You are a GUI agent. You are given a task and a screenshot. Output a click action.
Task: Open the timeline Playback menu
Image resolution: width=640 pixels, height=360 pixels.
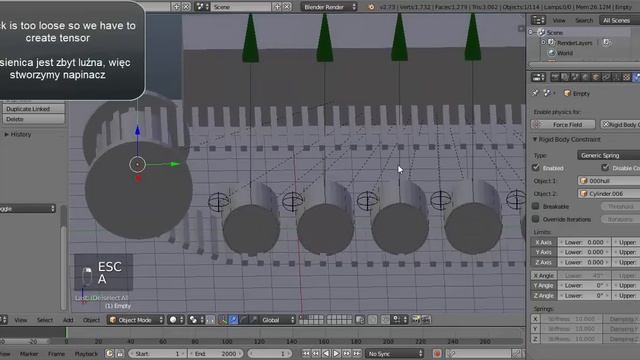(x=86, y=354)
